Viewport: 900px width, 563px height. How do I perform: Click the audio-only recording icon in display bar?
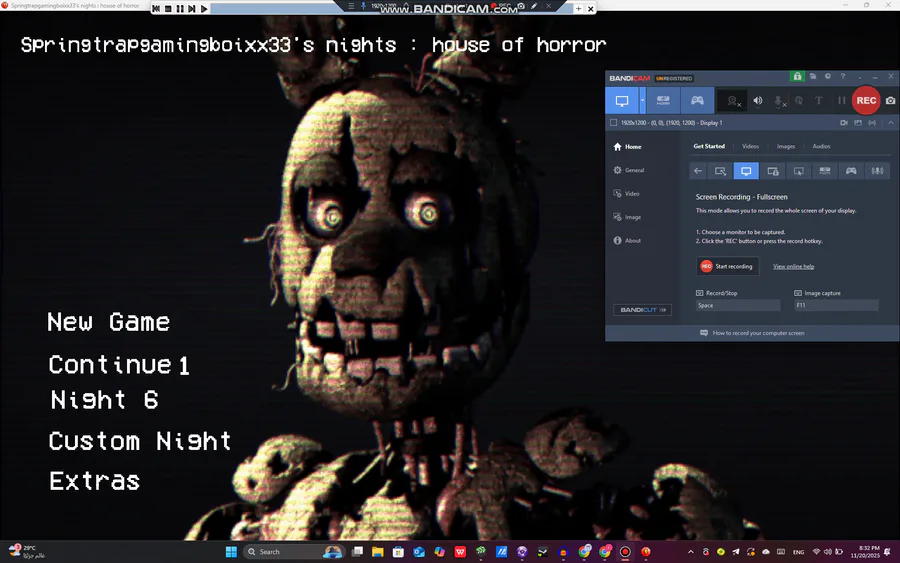[x=872, y=123]
